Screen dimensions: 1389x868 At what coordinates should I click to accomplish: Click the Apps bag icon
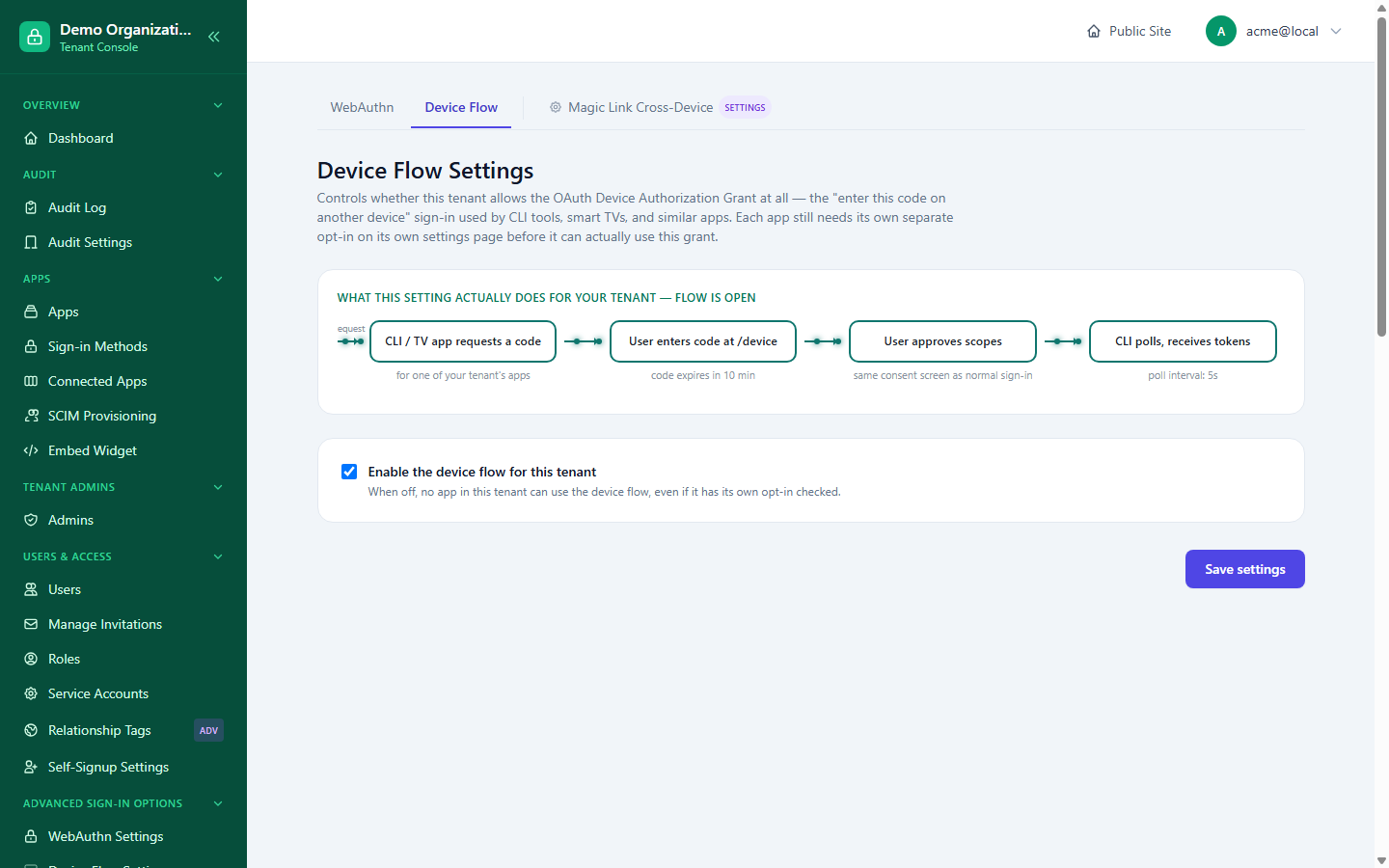[x=31, y=312]
